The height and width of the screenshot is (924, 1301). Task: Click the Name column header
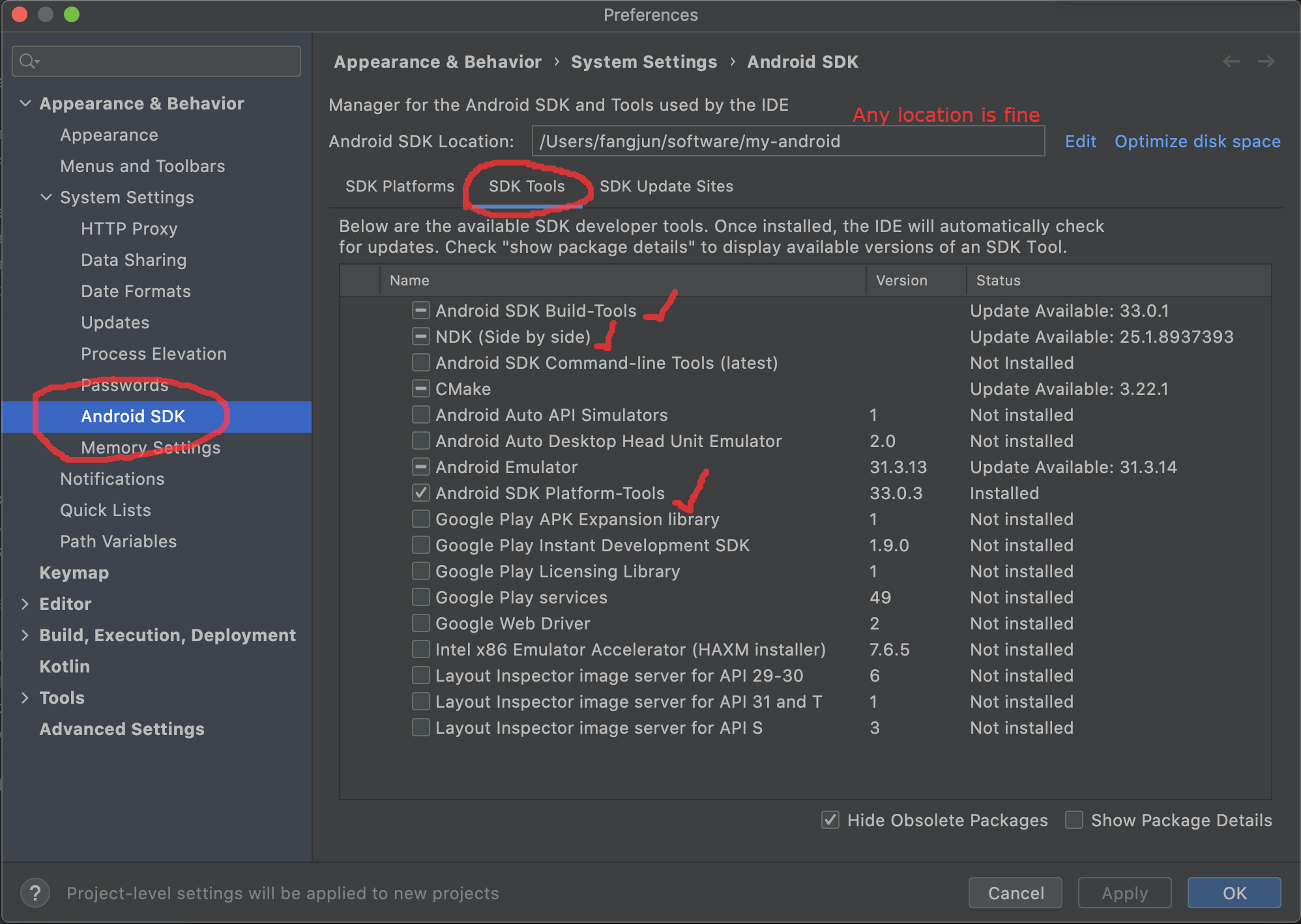click(623, 280)
